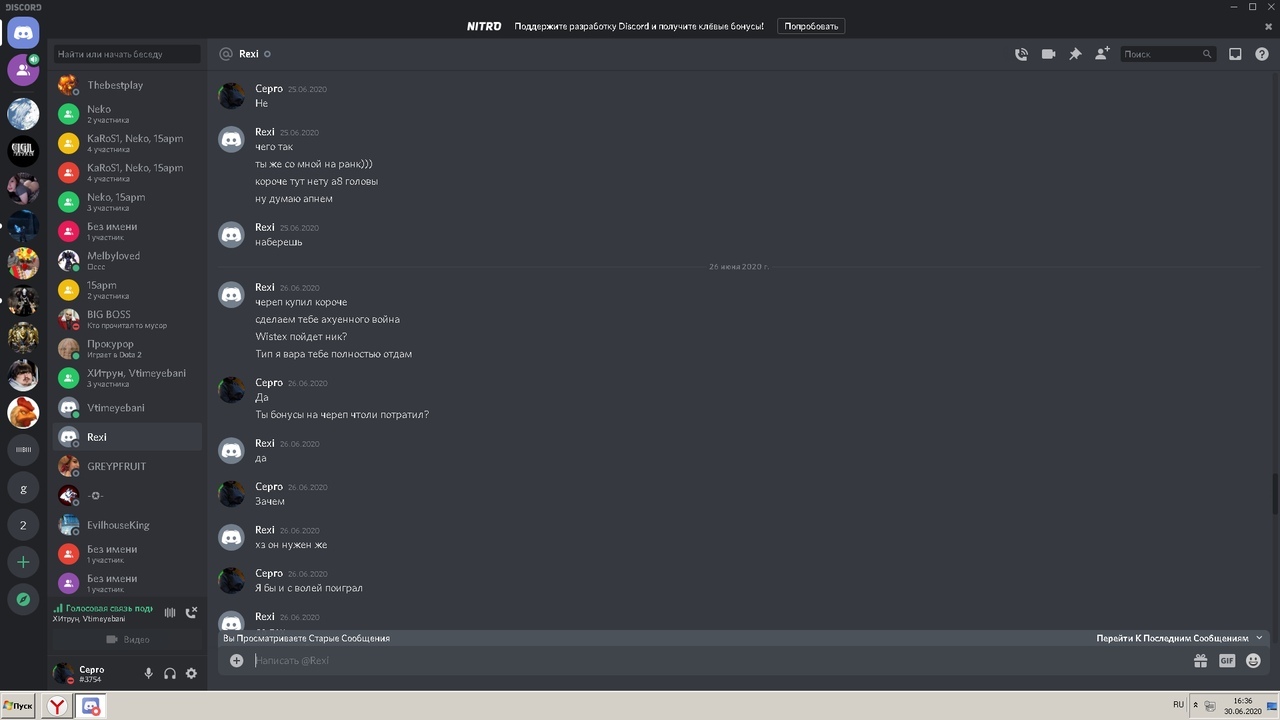Click the message input field for Rexi
This screenshot has height=720, width=1280.
pyautogui.click(x=700, y=661)
